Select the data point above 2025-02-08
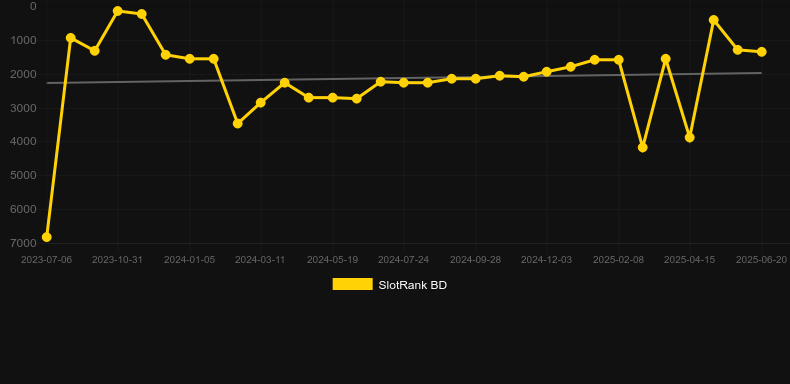The image size is (790, 384). pyautogui.click(x=618, y=60)
